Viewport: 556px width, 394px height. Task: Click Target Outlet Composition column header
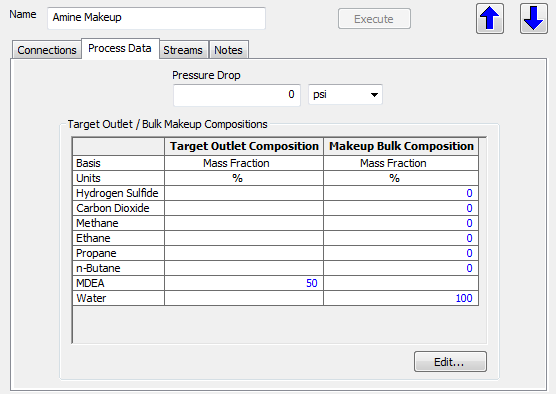click(244, 146)
